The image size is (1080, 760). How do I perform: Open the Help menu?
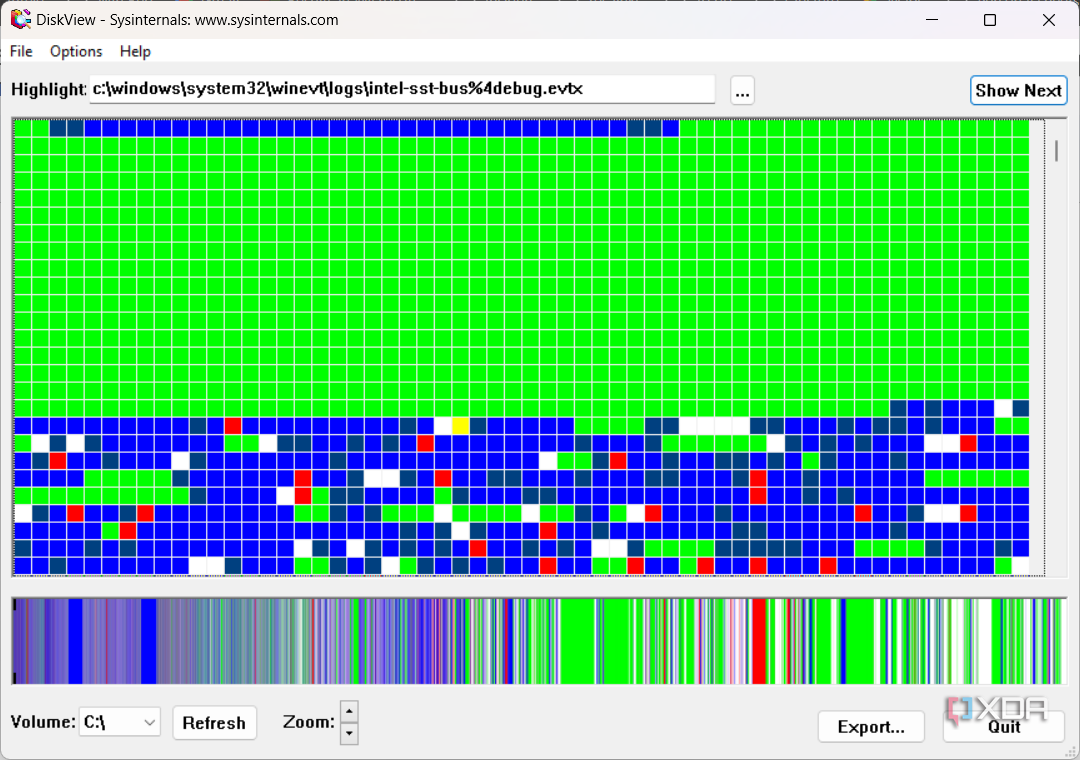point(135,51)
